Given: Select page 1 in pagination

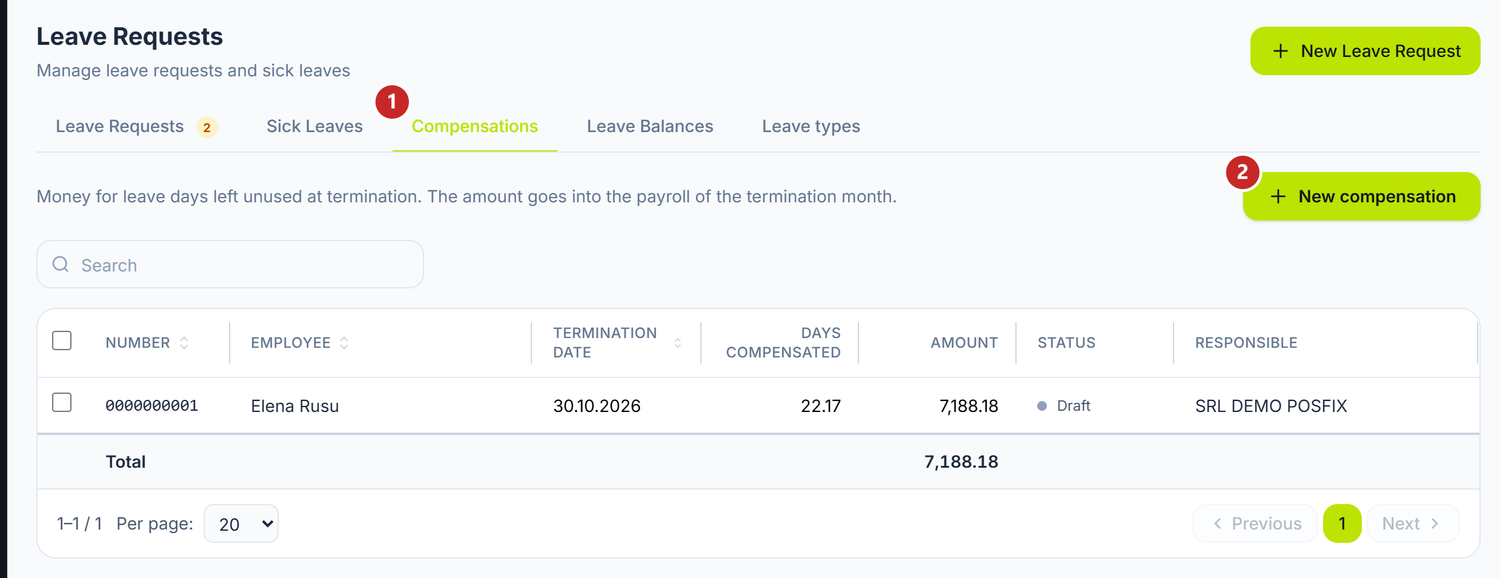Looking at the screenshot, I should [x=1342, y=524].
